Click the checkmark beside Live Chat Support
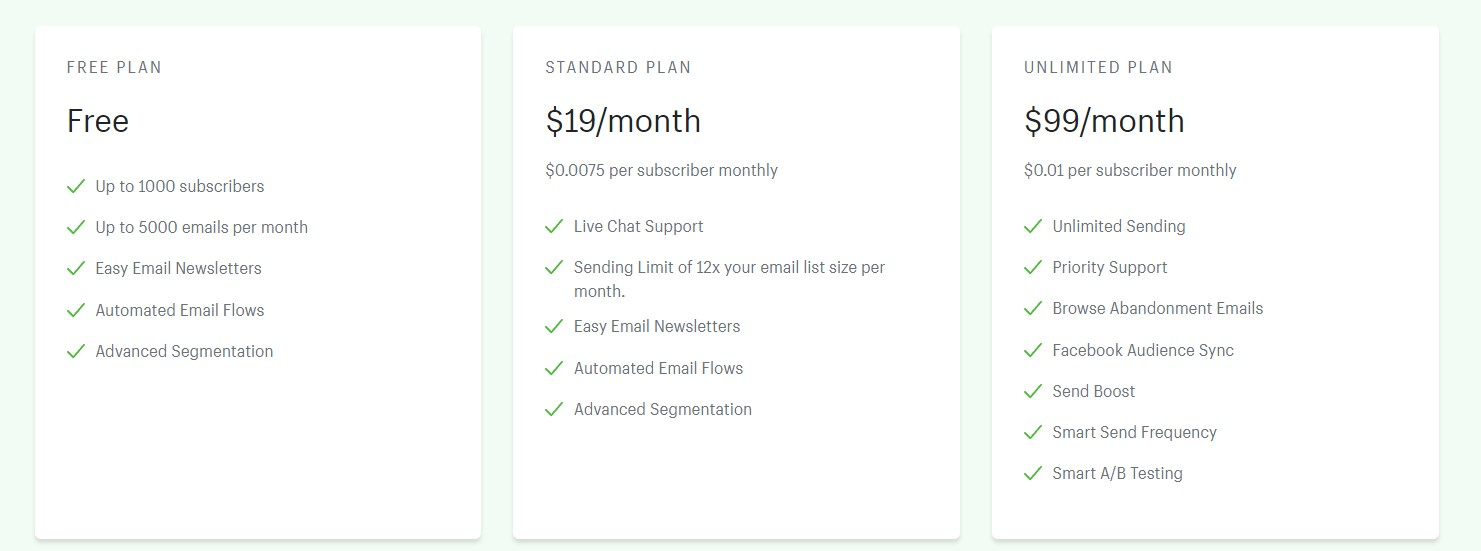Image resolution: width=1481 pixels, height=551 pixels. [x=554, y=226]
